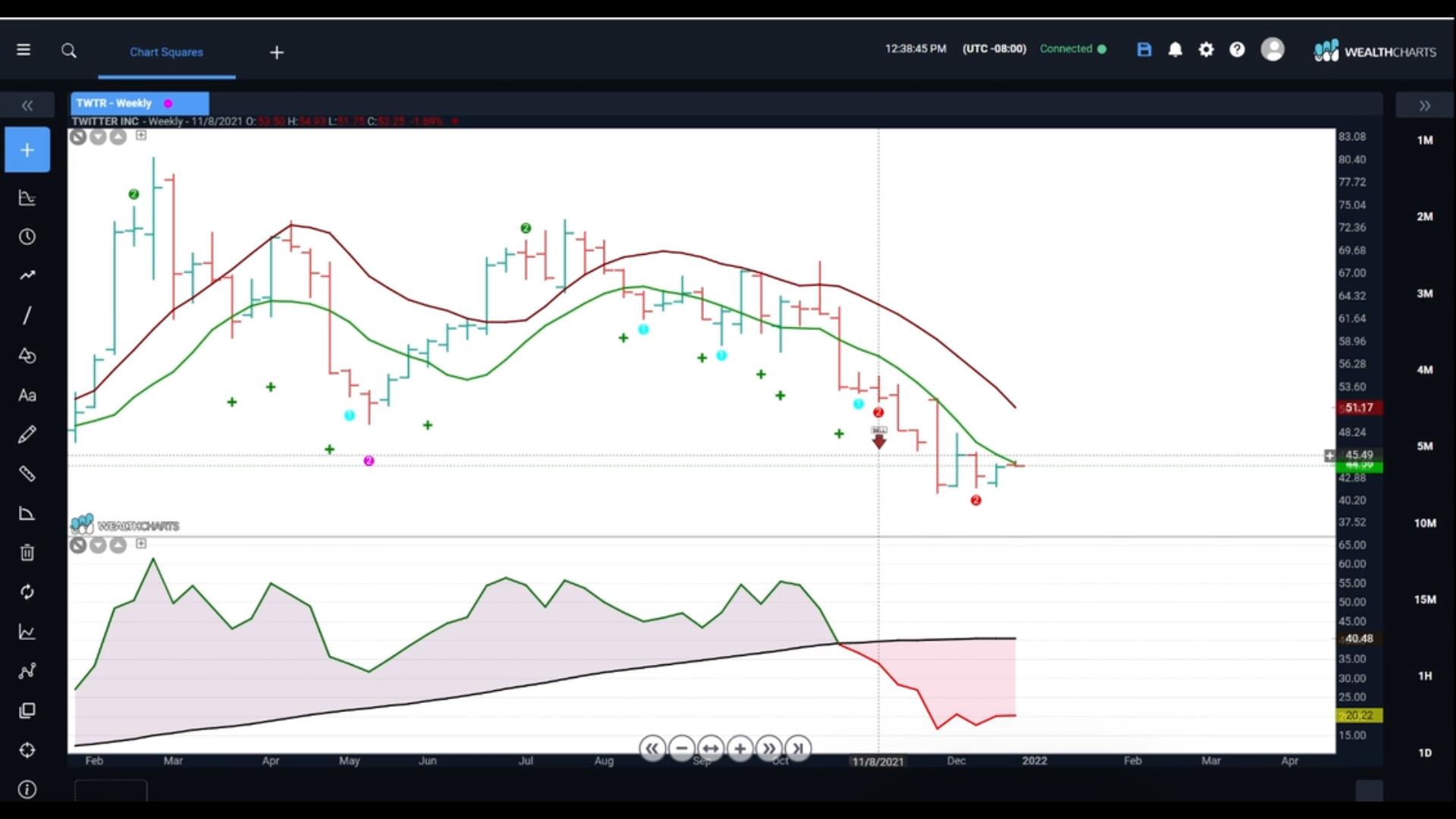
Task: Select the Aa text tool
Action: coord(27,395)
